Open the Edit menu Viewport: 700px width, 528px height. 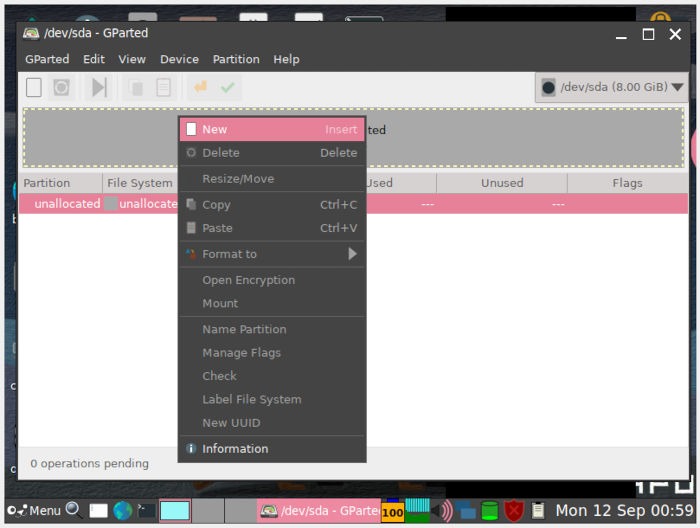tap(94, 59)
